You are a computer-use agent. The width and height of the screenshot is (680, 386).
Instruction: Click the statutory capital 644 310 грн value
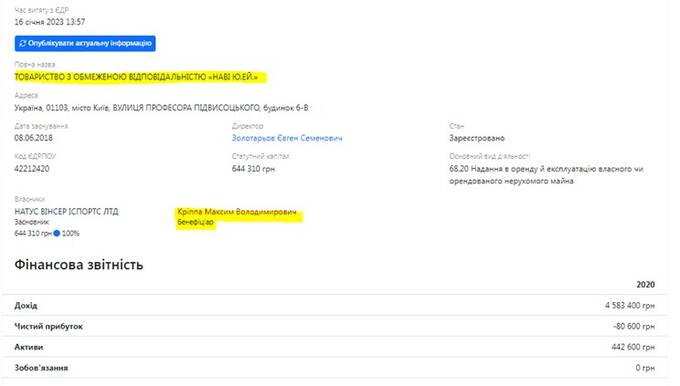click(253, 169)
